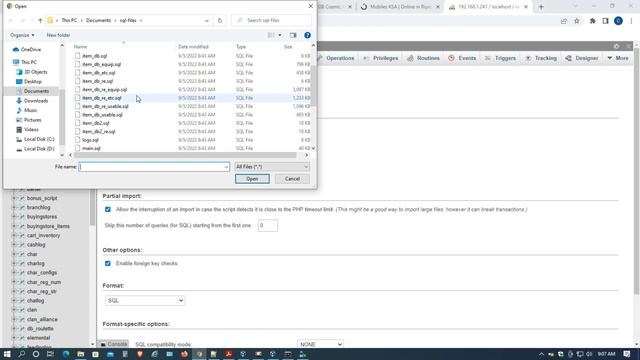640x360 pixels.
Task: Open a new Chrome tab
Action: tap(541, 7)
